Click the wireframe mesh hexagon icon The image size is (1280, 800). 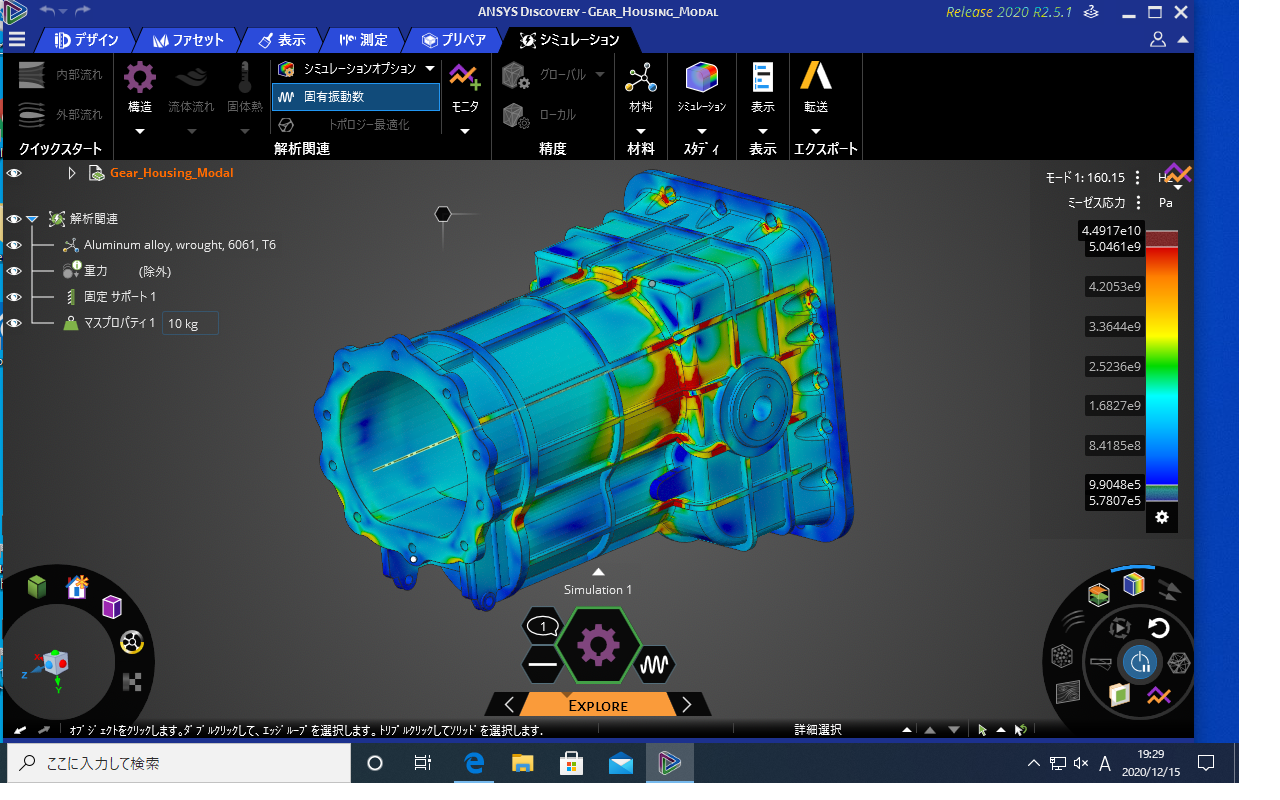pyautogui.click(x=1180, y=662)
